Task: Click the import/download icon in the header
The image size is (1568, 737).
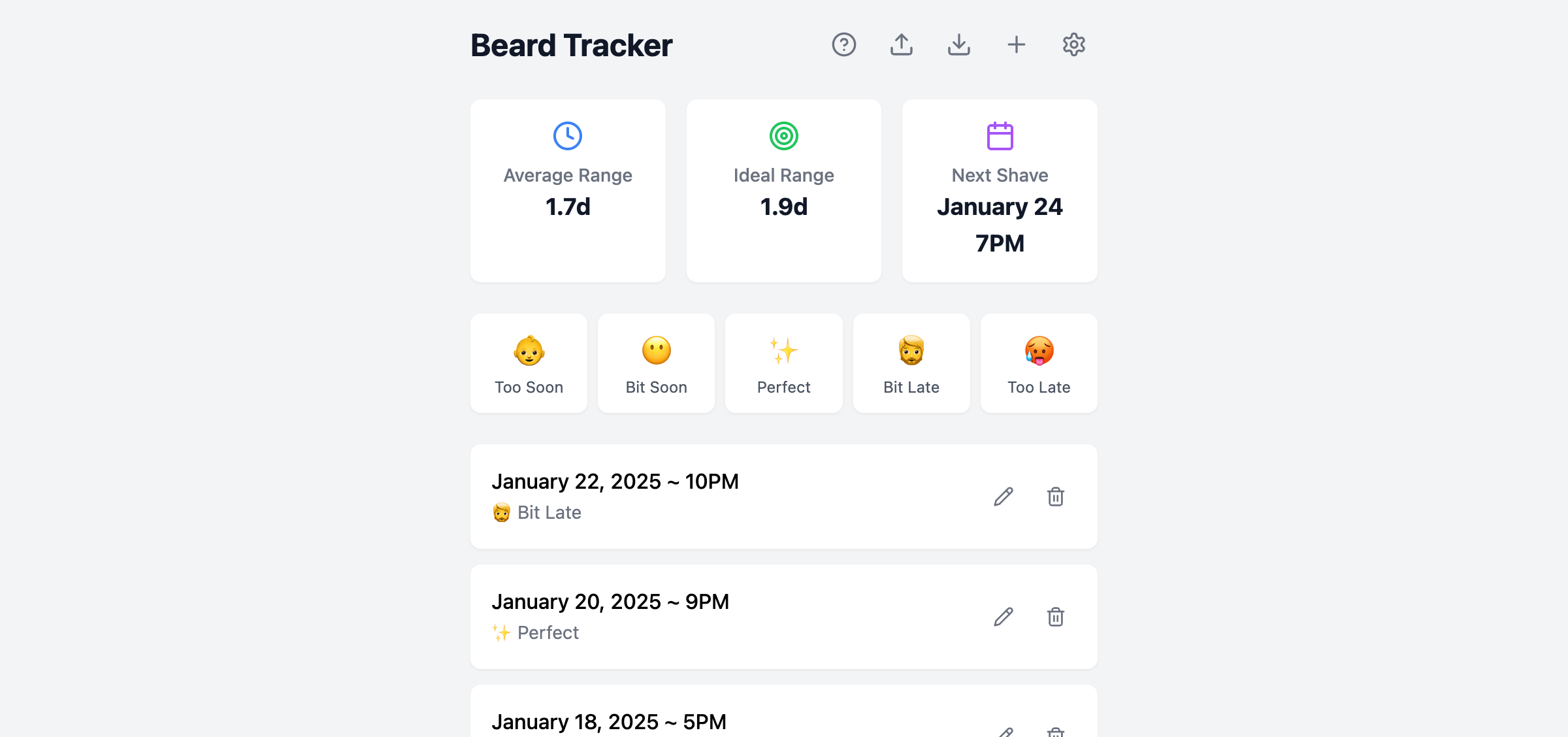Action: pos(959,44)
